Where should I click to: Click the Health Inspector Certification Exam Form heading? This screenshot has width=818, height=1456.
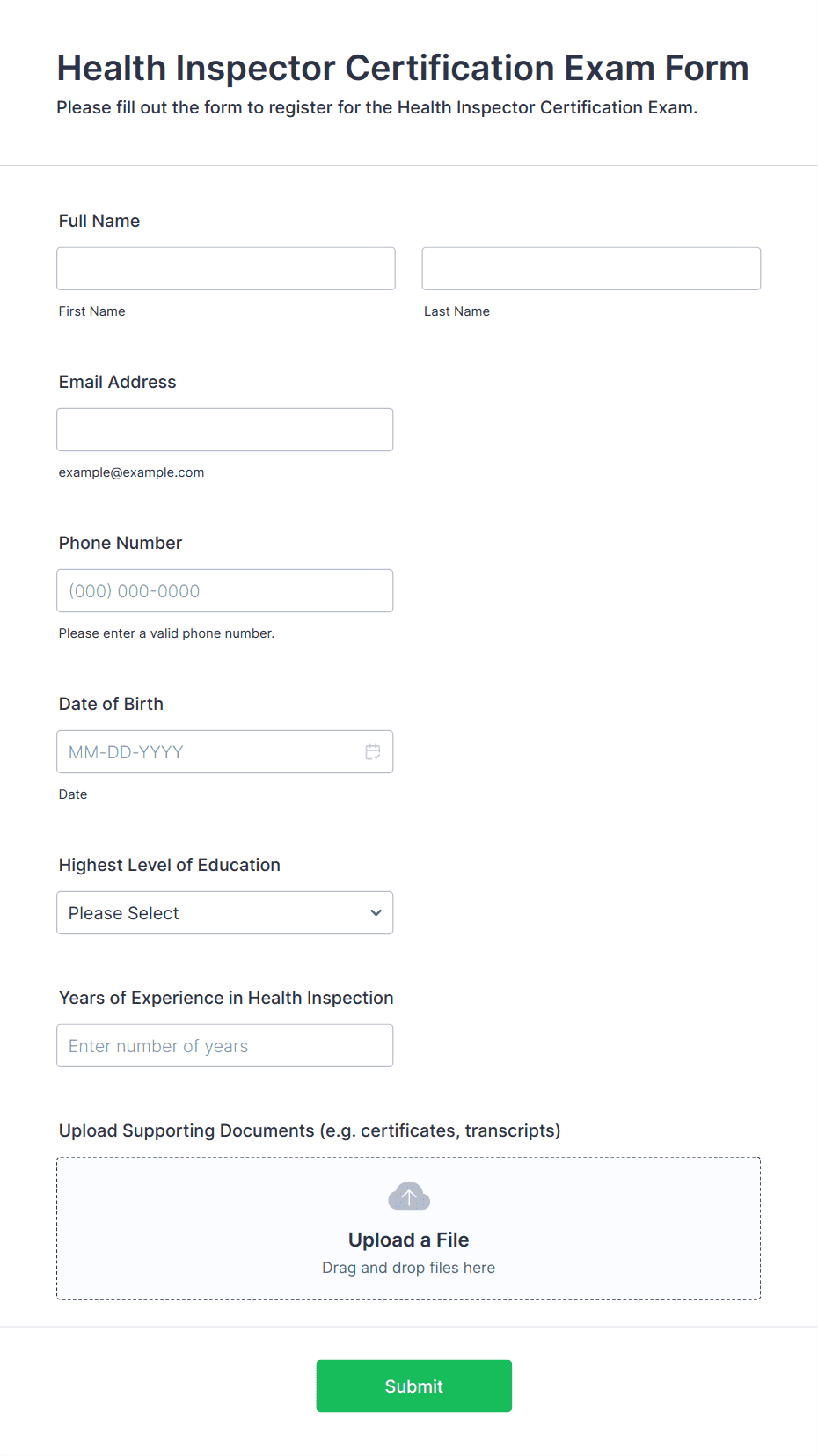(x=403, y=68)
